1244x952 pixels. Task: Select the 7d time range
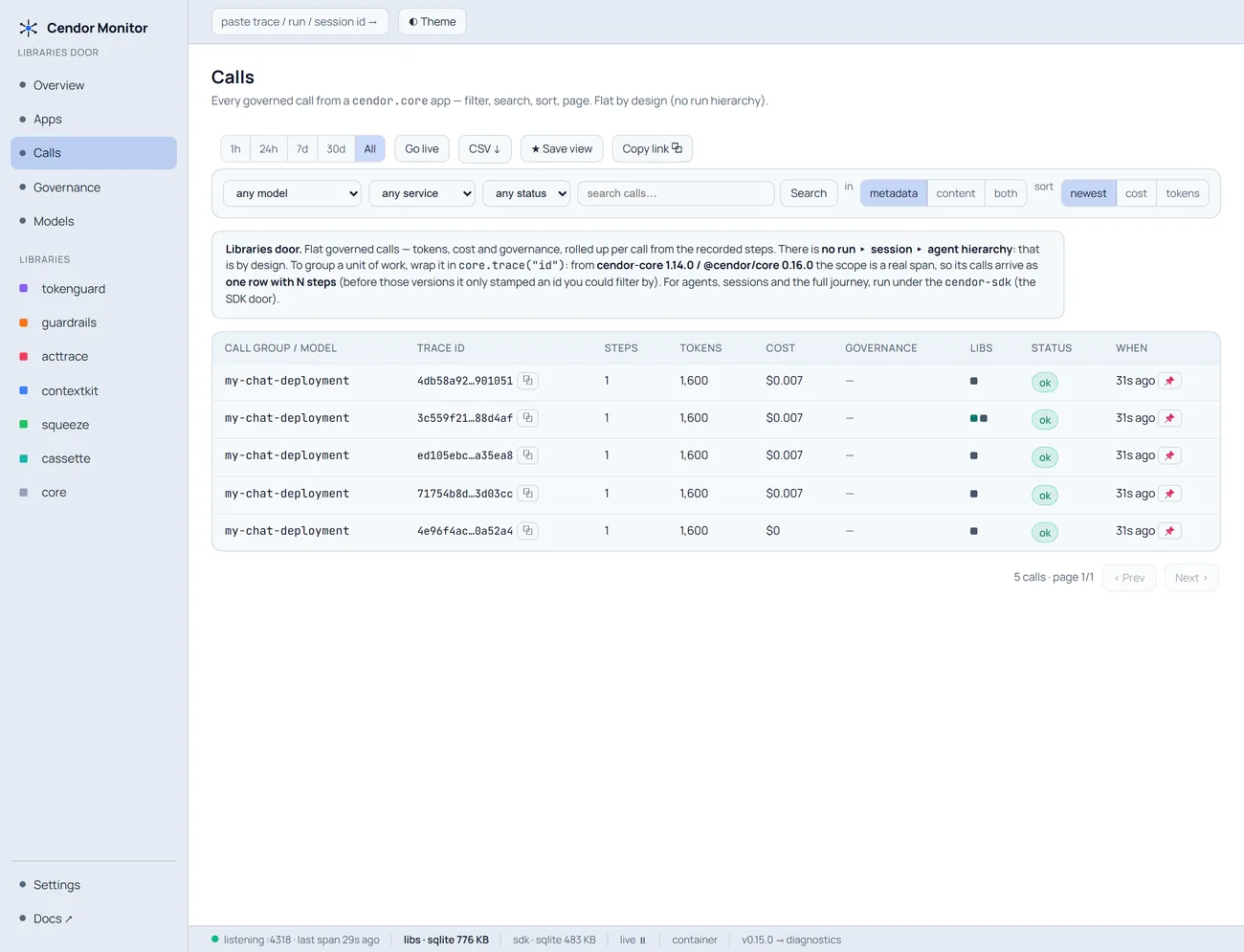tap(302, 148)
